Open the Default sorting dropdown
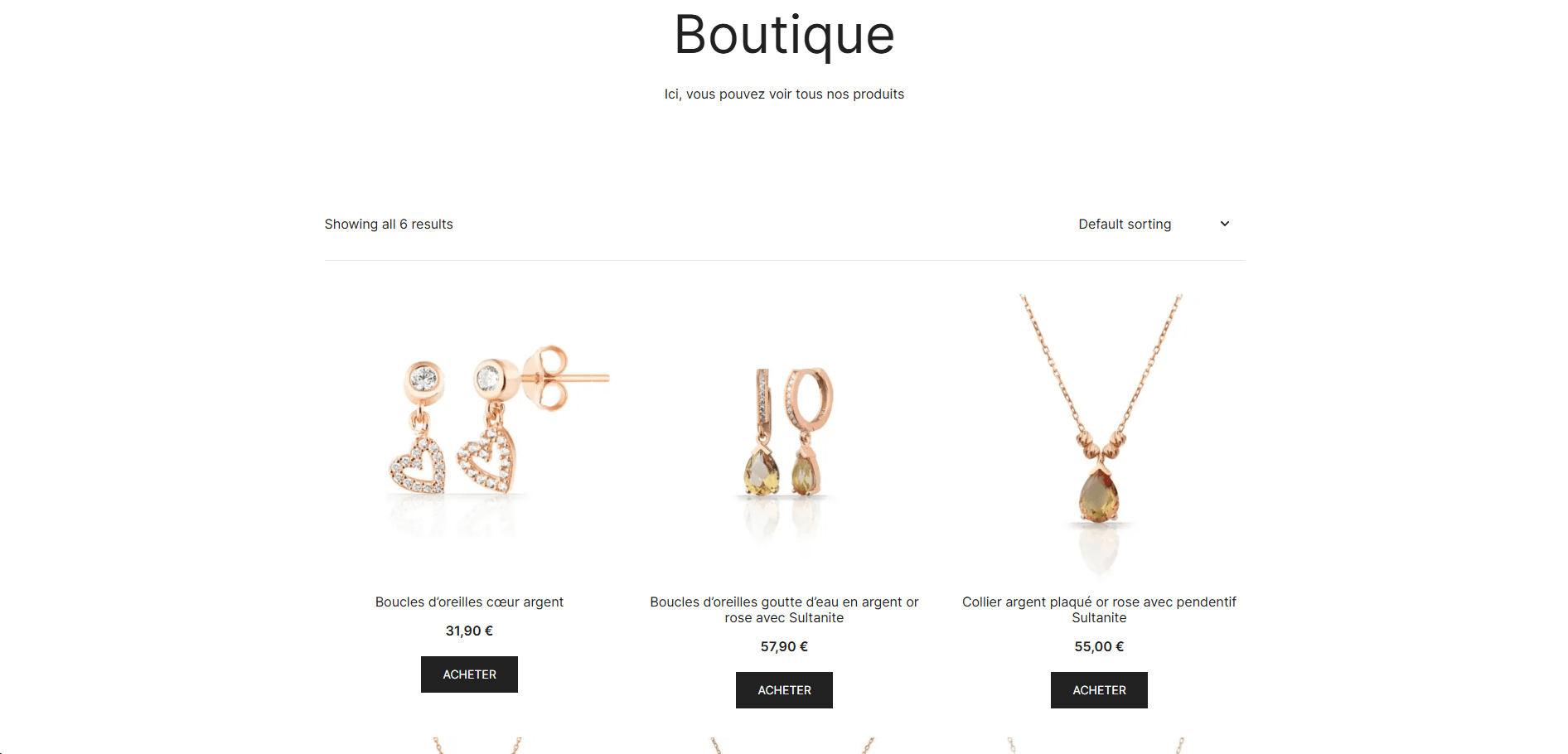This screenshot has height=754, width=1568. click(1154, 225)
